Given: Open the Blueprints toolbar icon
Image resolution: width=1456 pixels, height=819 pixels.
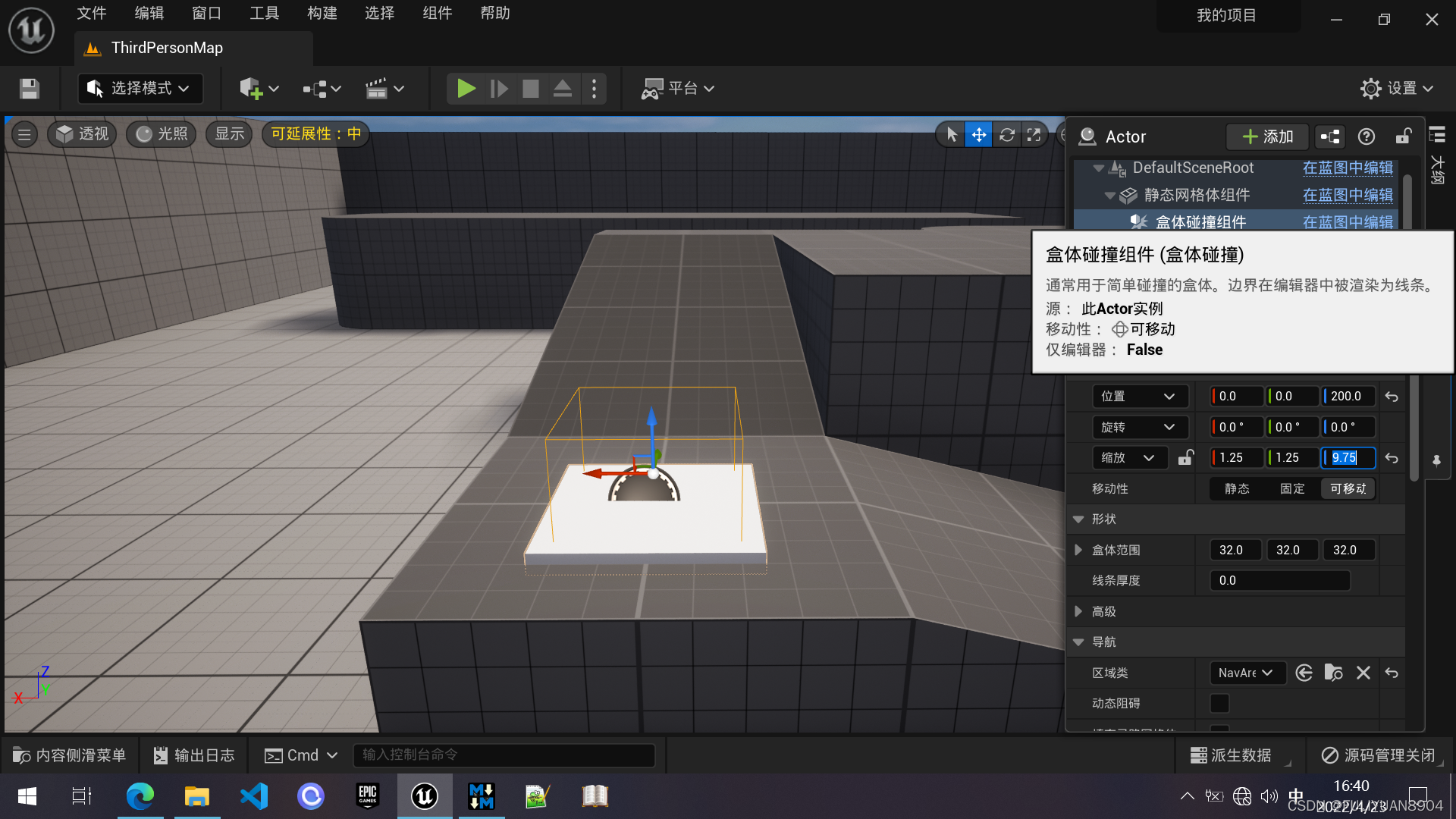Looking at the screenshot, I should [x=322, y=89].
